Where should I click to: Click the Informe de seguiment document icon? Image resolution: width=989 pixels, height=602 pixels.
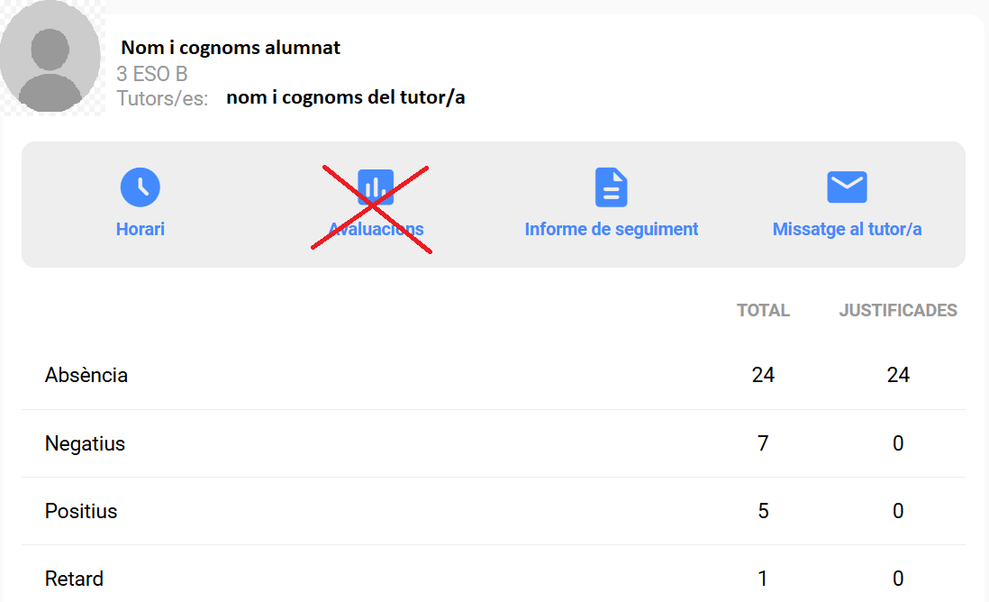(611, 187)
